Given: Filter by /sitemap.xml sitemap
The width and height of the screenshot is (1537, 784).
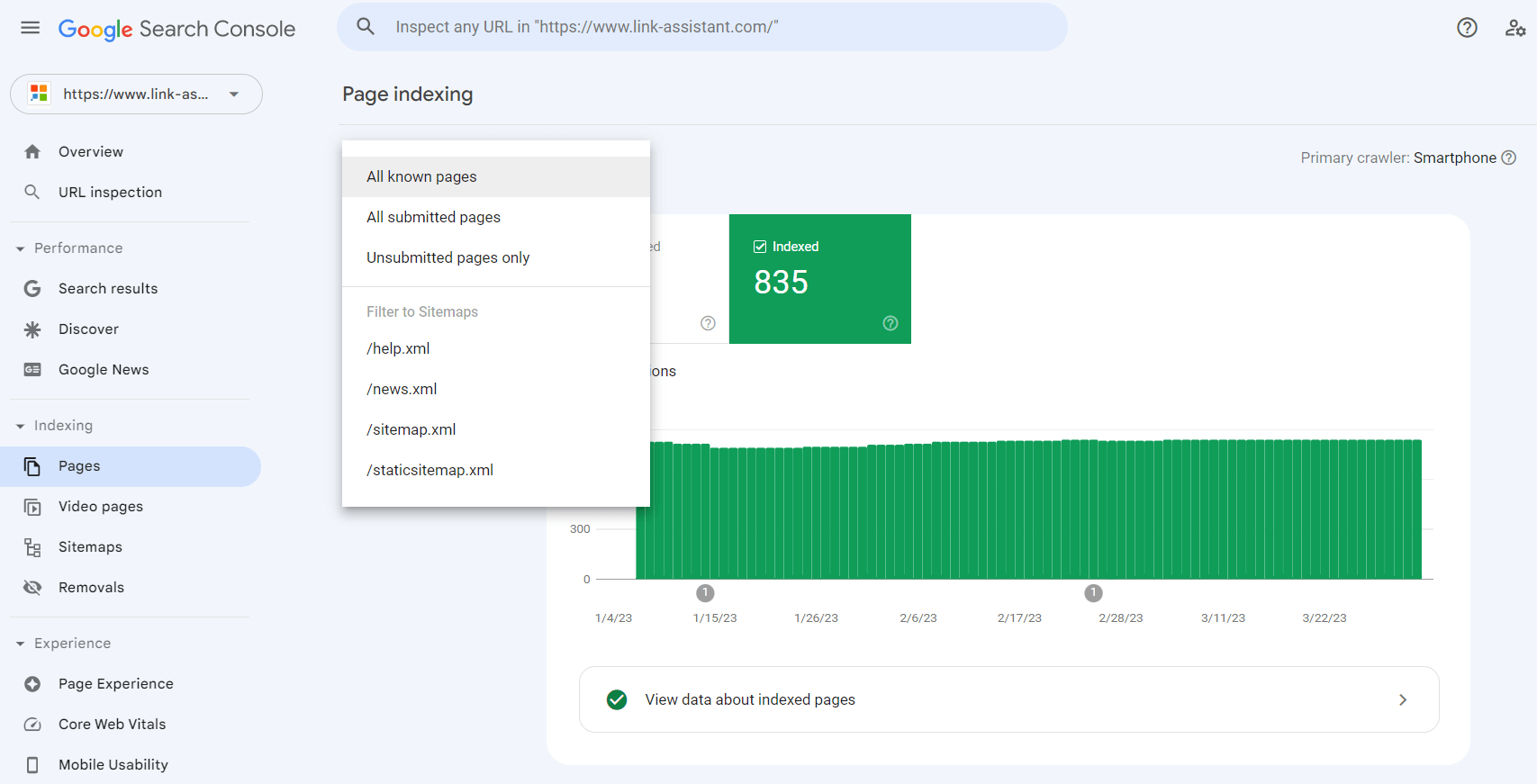Looking at the screenshot, I should 496,429.
